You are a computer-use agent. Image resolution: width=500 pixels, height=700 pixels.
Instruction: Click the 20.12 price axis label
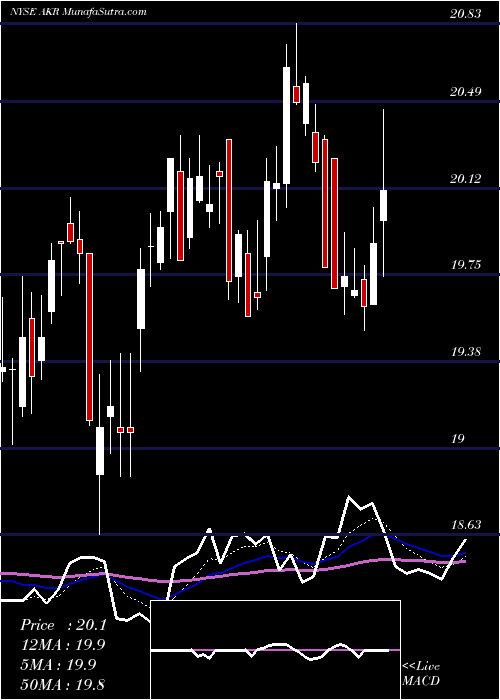click(x=465, y=179)
